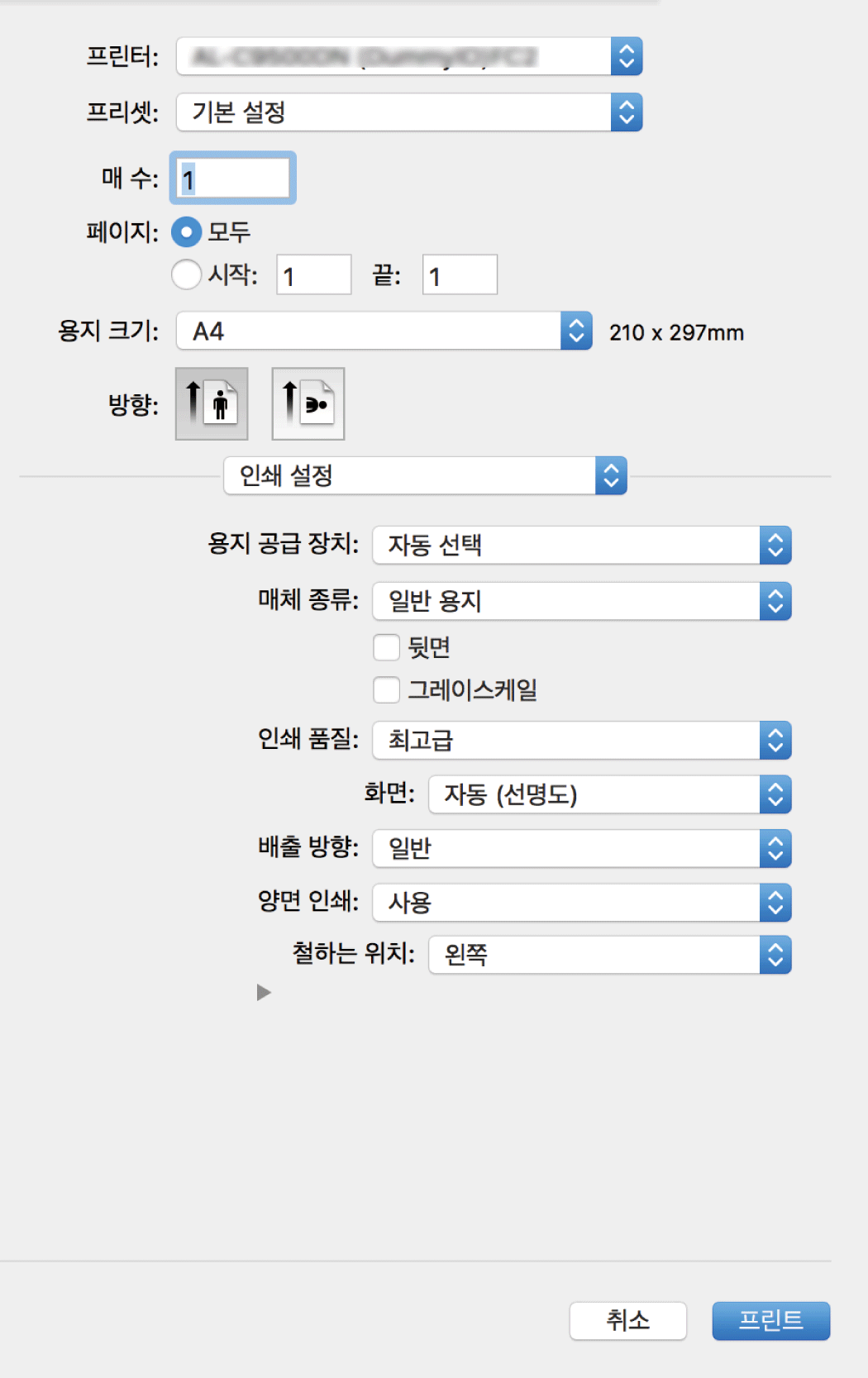Open the 양면 인쇄 dropdown
The image size is (868, 1378).
581,903
